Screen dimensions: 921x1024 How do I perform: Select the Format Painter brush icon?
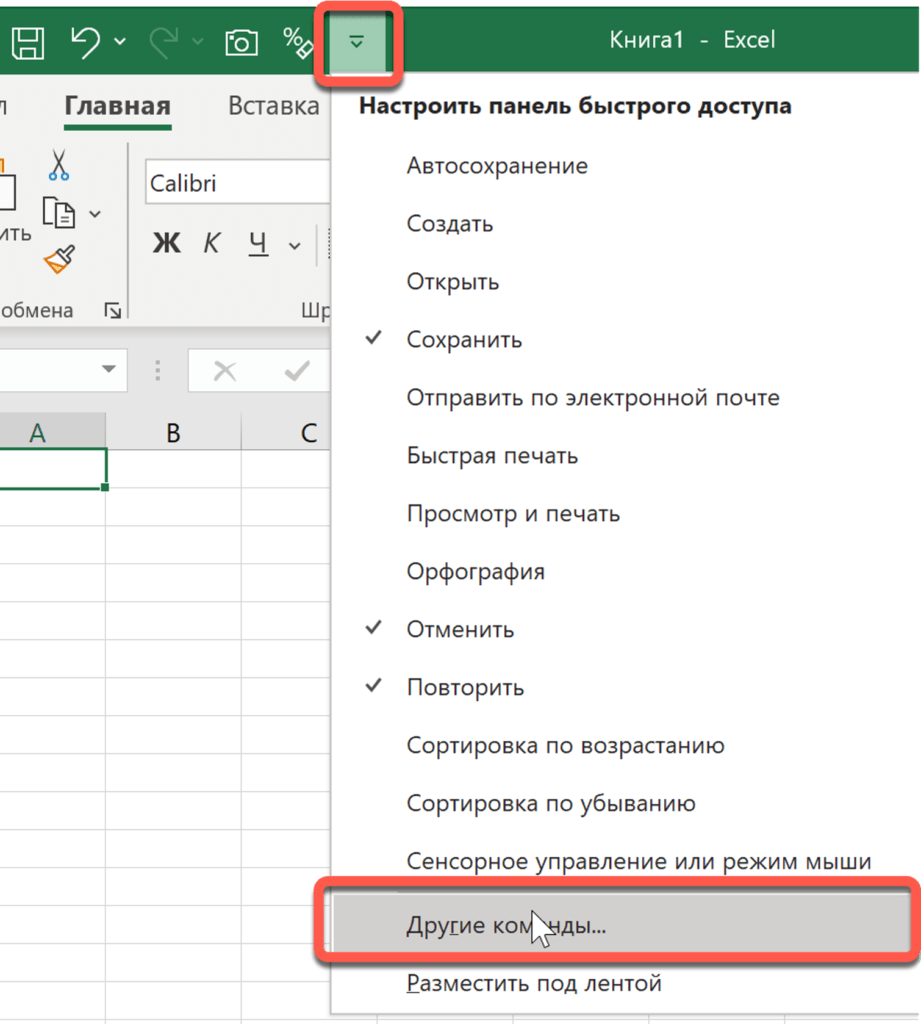(59, 260)
